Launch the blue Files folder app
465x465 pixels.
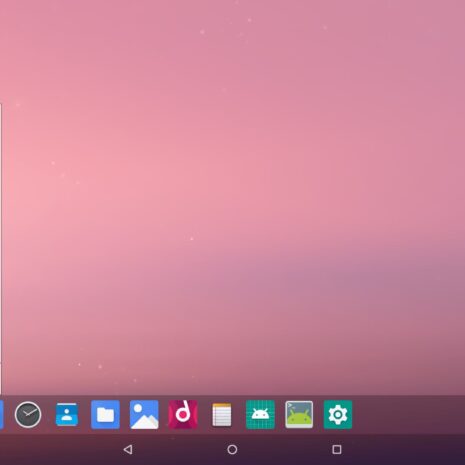tap(105, 414)
